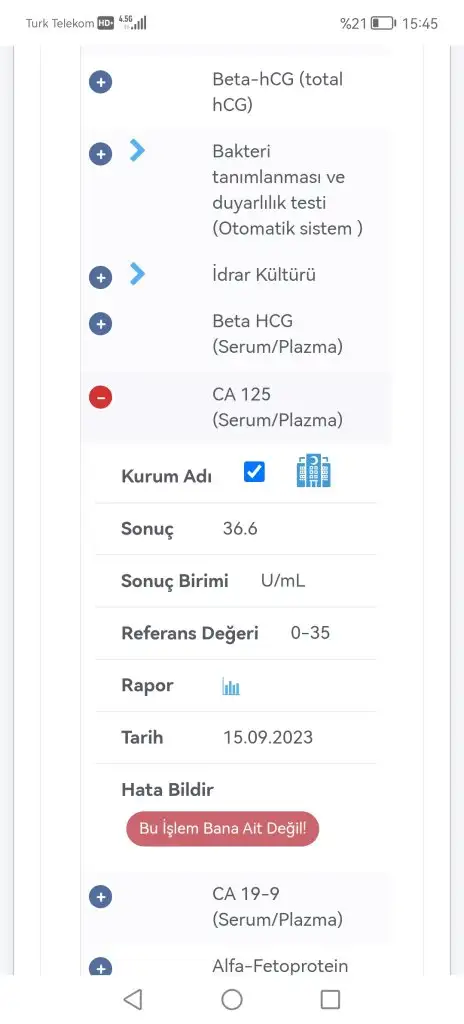The width and height of the screenshot is (464, 1024).
Task: Tap the Android recent apps square
Action: 331,999
